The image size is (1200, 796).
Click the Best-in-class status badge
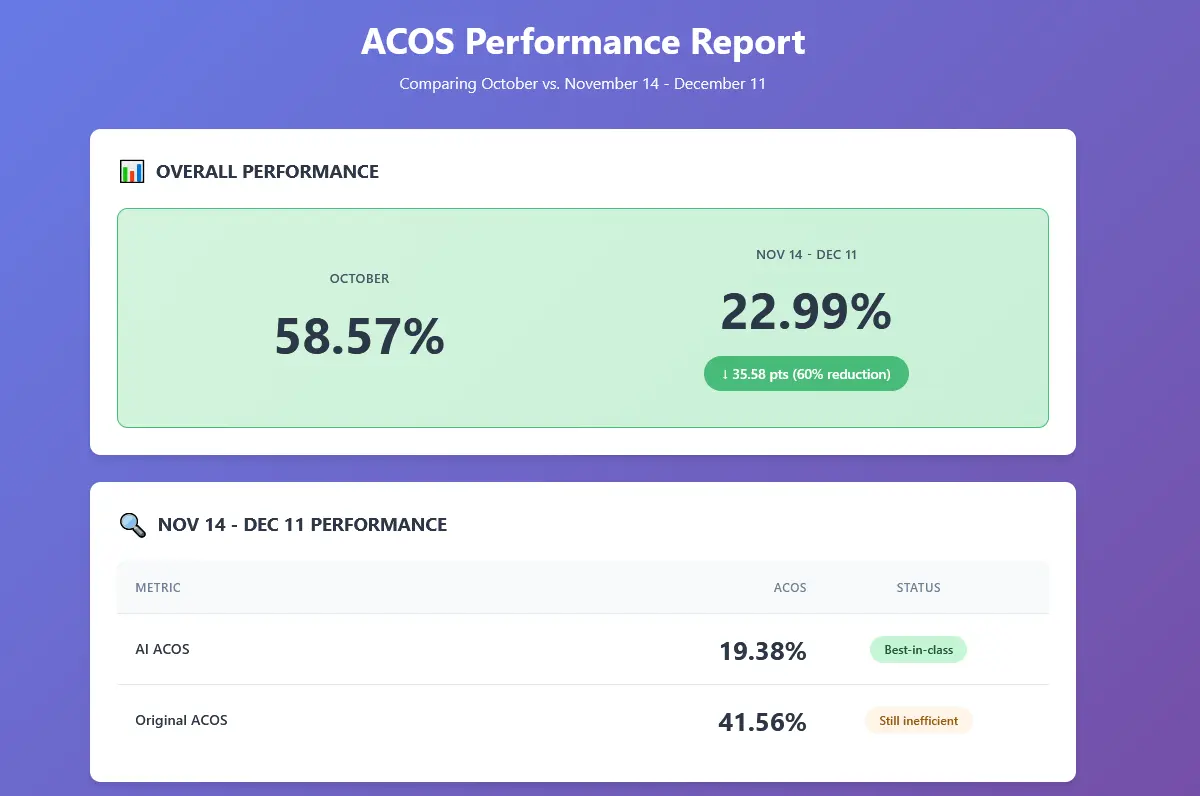click(x=918, y=650)
